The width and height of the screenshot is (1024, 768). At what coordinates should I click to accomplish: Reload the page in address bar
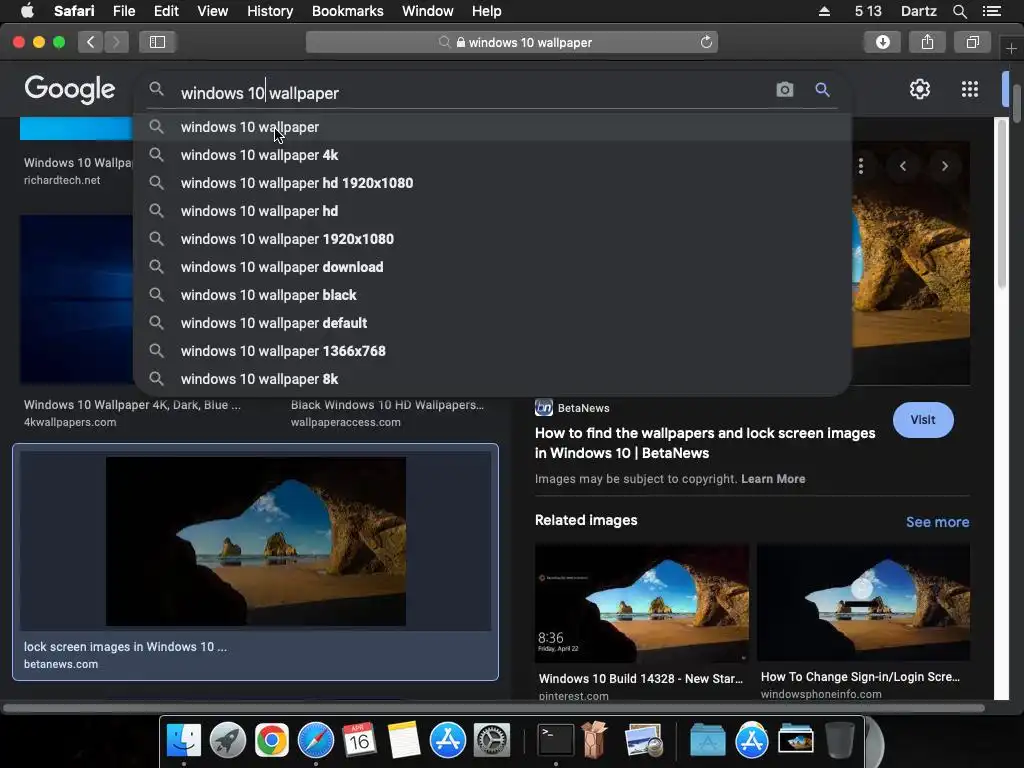pyautogui.click(x=706, y=42)
